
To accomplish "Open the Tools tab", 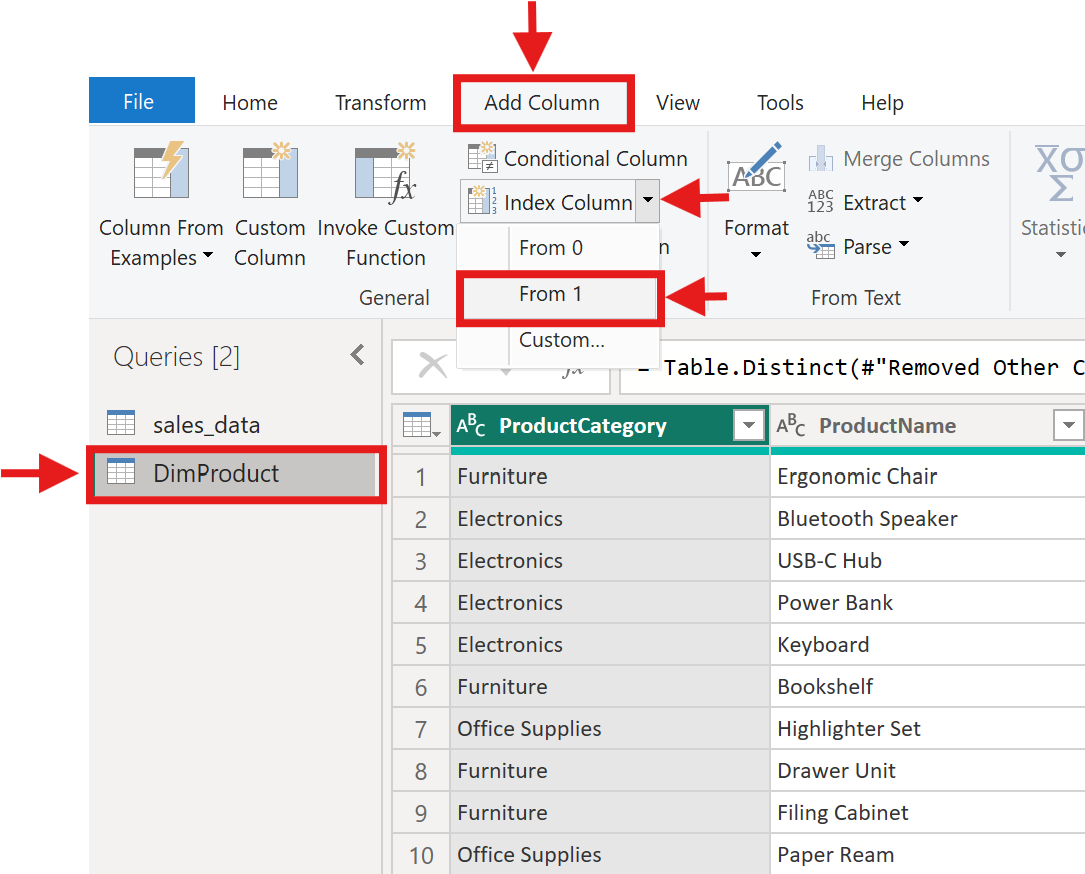I will tap(780, 102).
